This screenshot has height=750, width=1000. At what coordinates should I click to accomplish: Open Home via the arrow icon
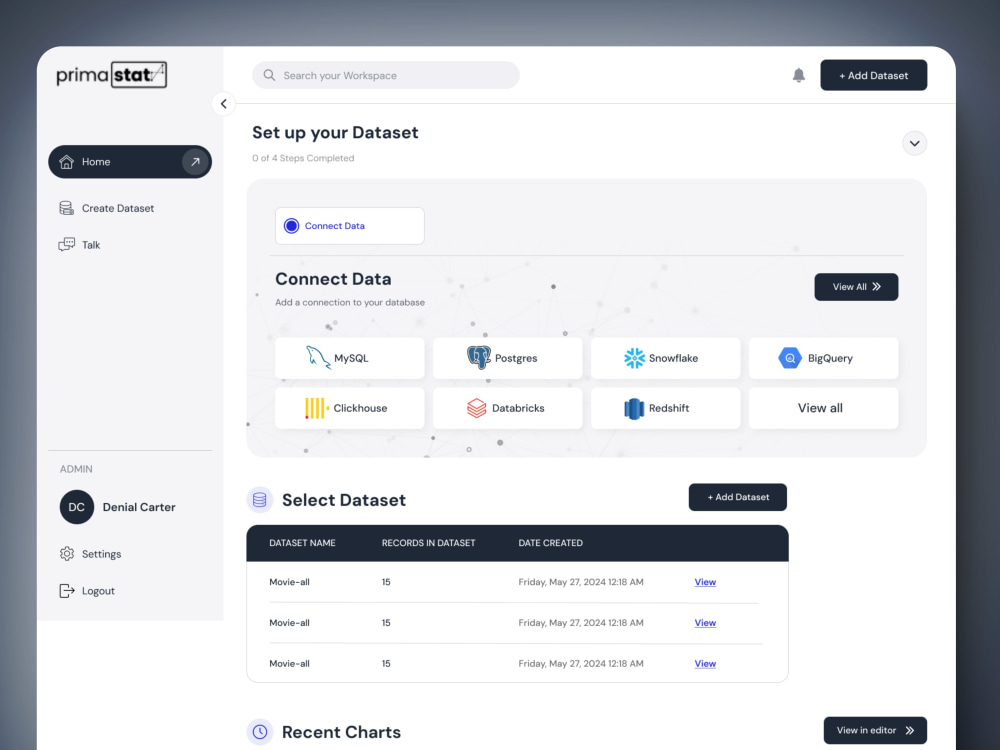[x=195, y=162]
